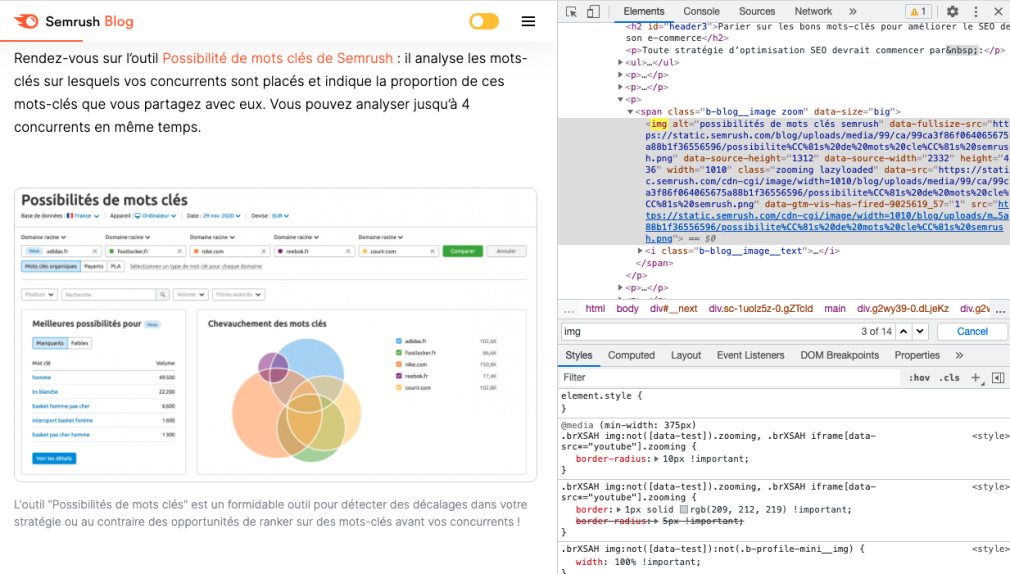Open the hamburger menu in blog header
Screen dimensions: 1010x574
point(528,22)
